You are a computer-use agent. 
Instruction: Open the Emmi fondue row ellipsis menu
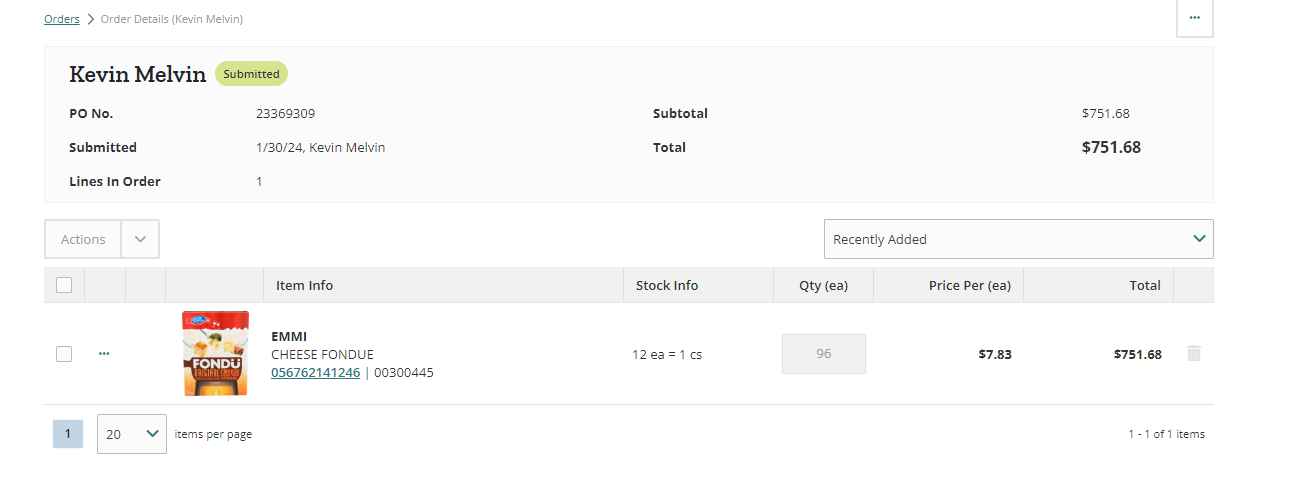[x=104, y=354]
